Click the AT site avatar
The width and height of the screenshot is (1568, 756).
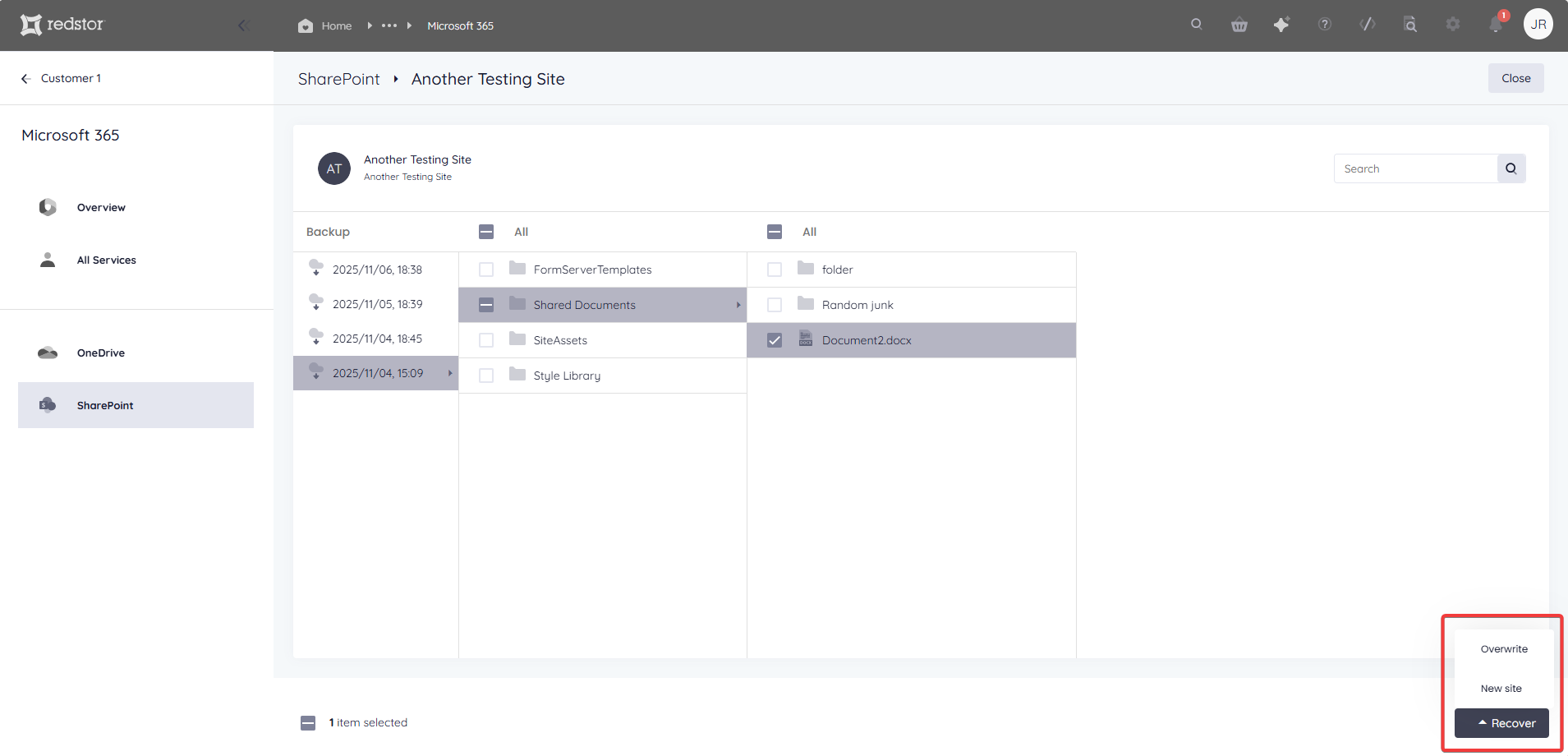point(334,168)
